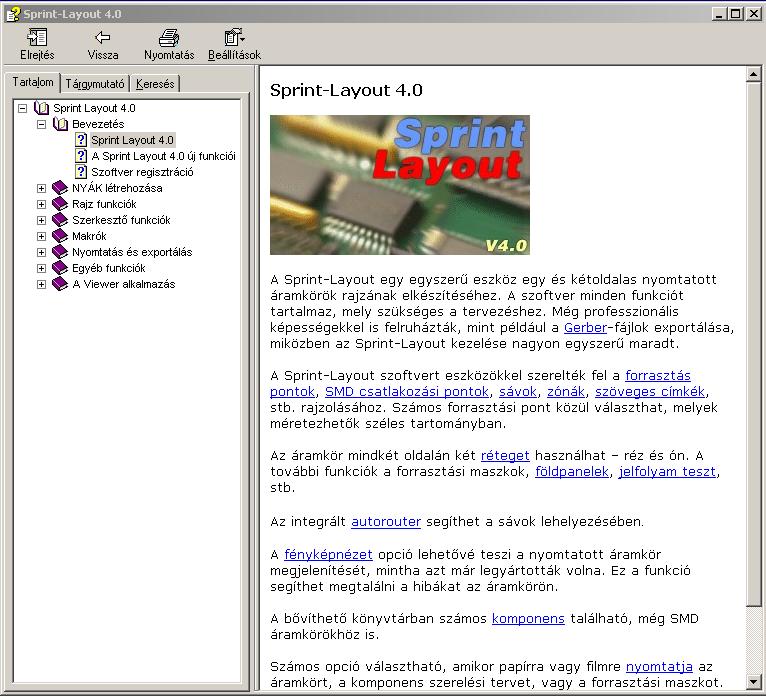
Task: Select the Bevezetés tree label
Action: point(98,124)
